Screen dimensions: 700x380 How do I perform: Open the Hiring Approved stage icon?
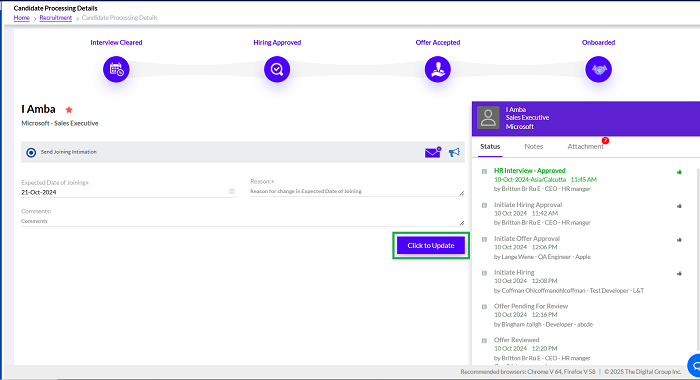click(x=277, y=69)
